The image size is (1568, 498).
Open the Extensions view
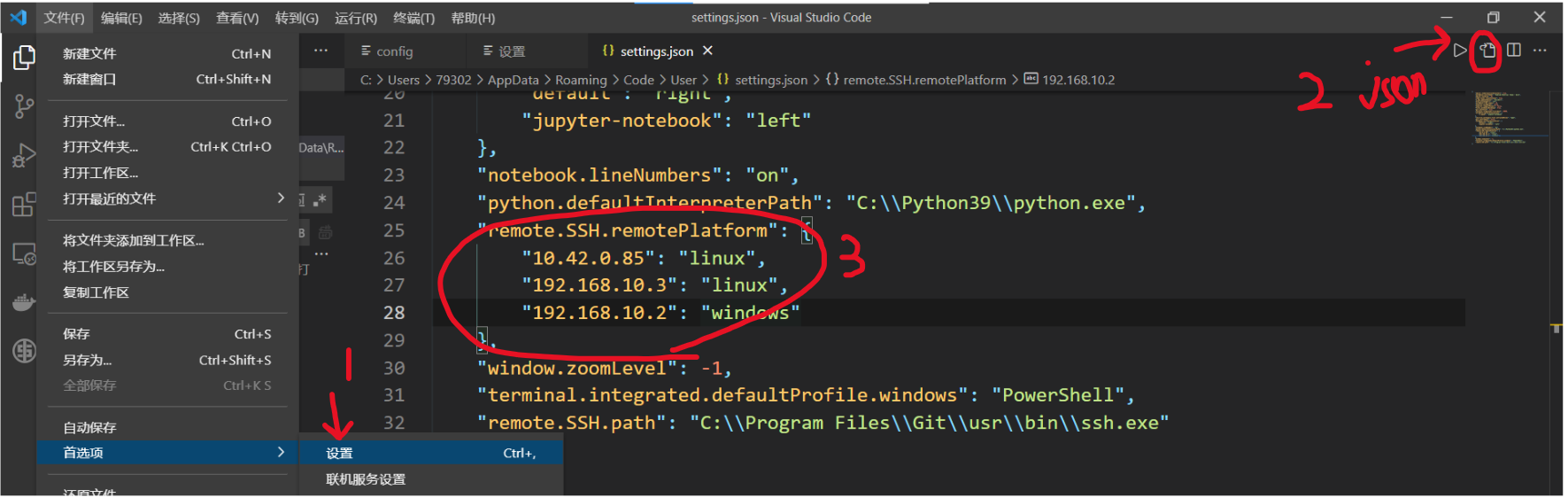(x=24, y=205)
